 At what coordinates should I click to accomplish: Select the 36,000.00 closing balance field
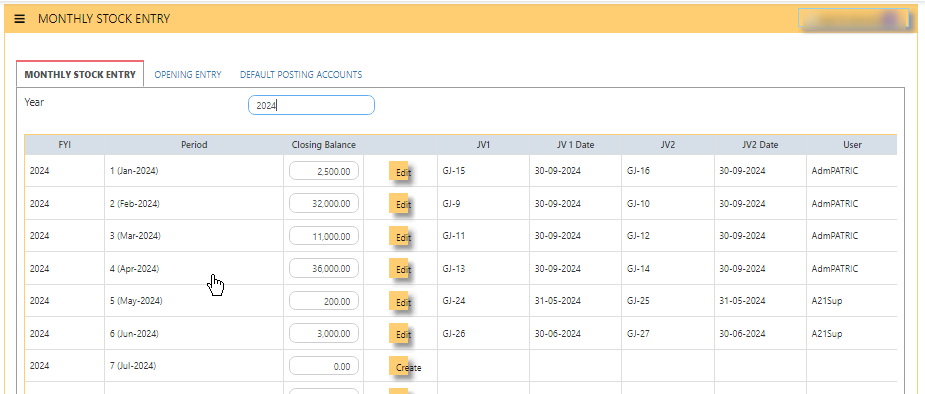[x=324, y=268]
